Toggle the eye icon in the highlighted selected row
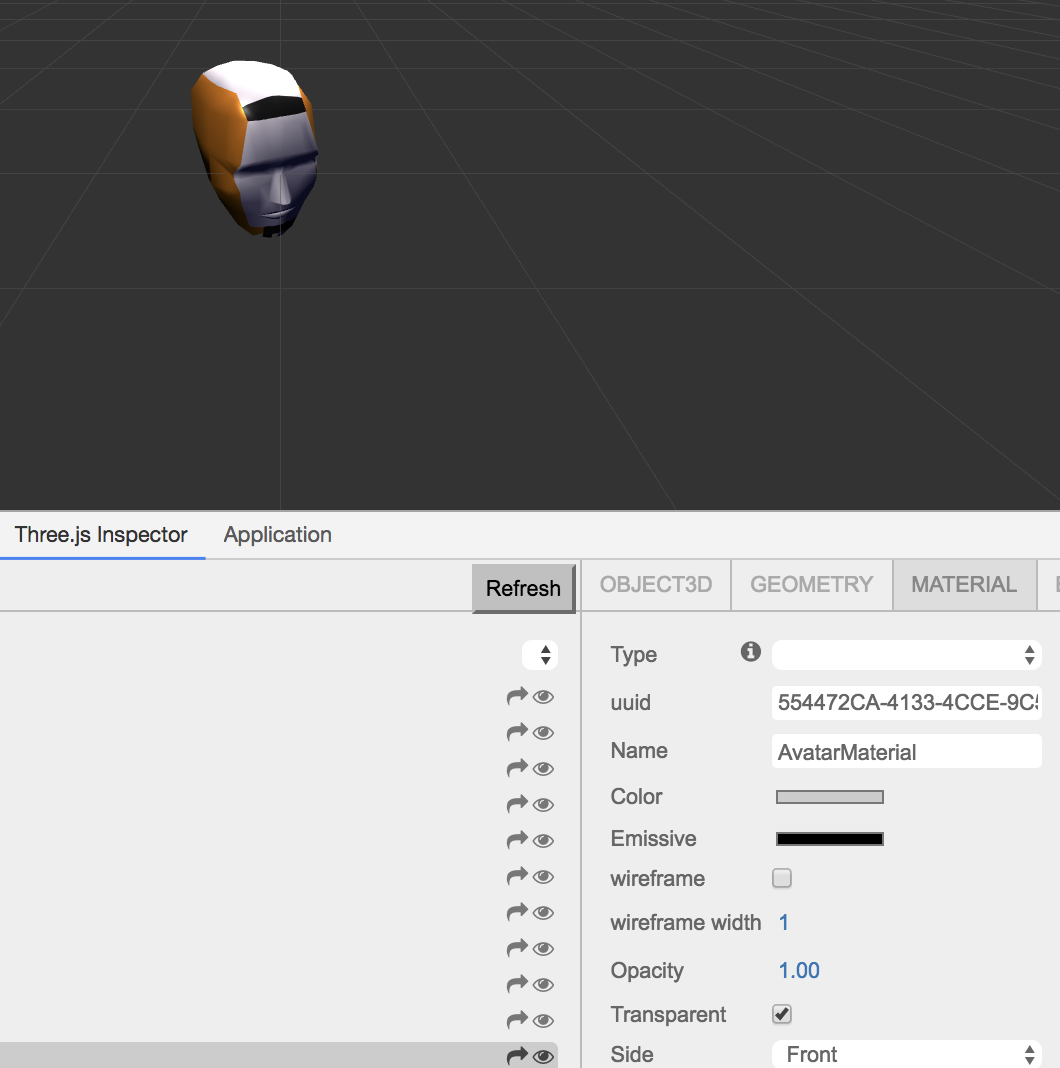 (543, 1056)
